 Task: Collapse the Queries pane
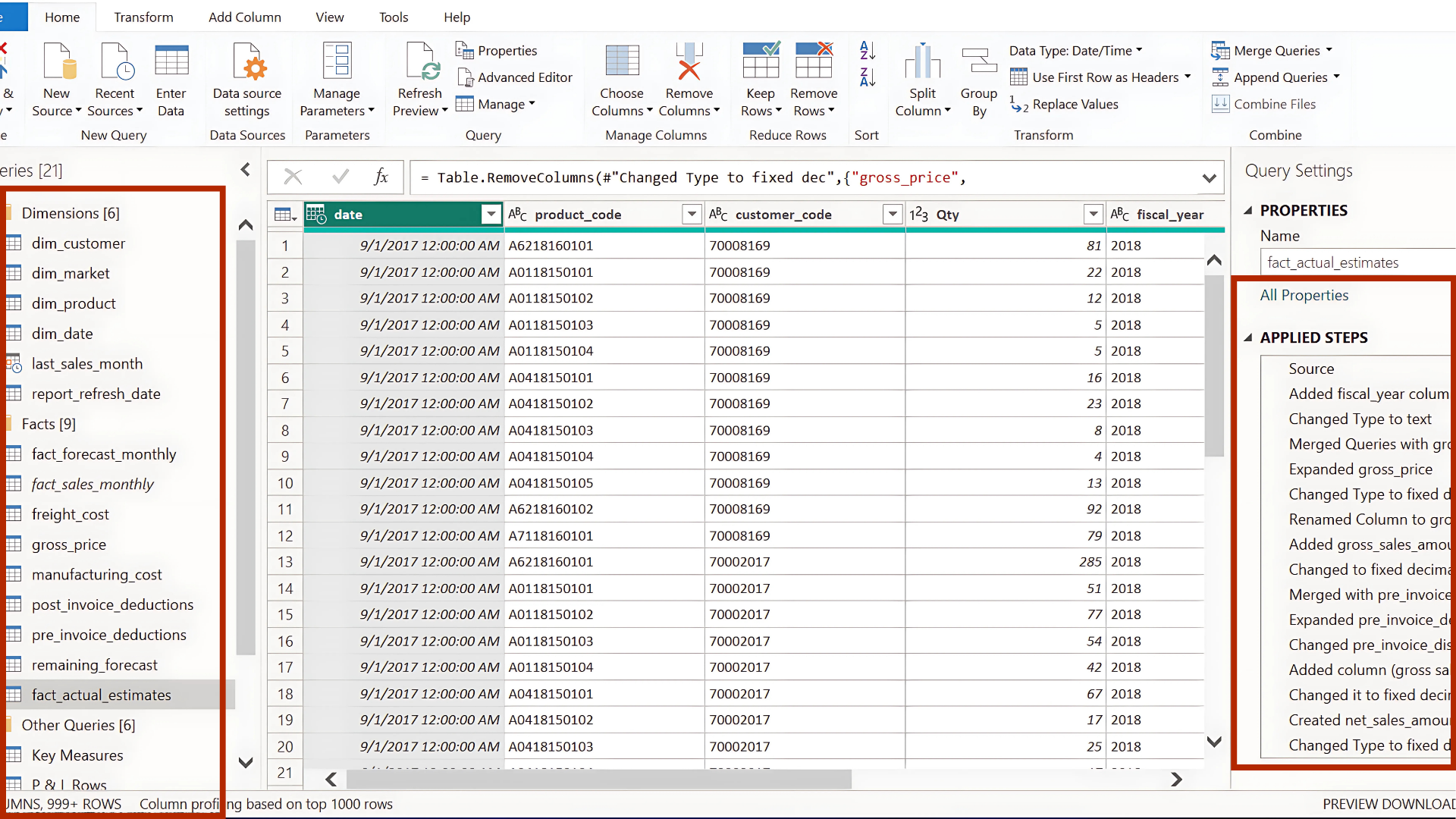click(245, 170)
